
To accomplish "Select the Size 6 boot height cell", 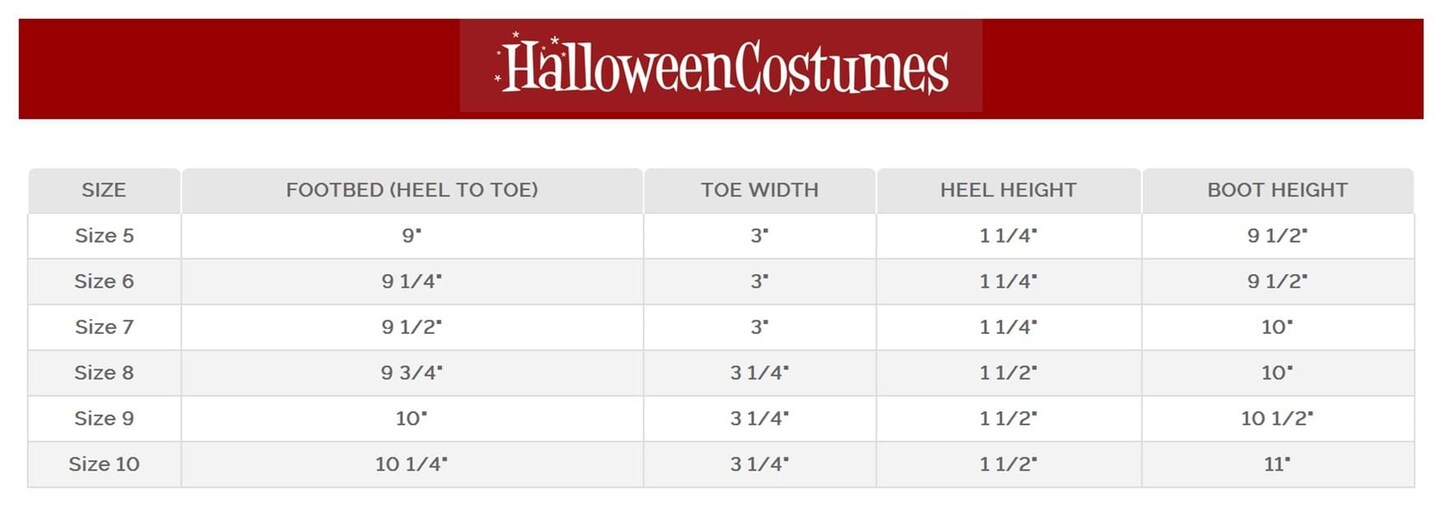I will pos(1277,282).
